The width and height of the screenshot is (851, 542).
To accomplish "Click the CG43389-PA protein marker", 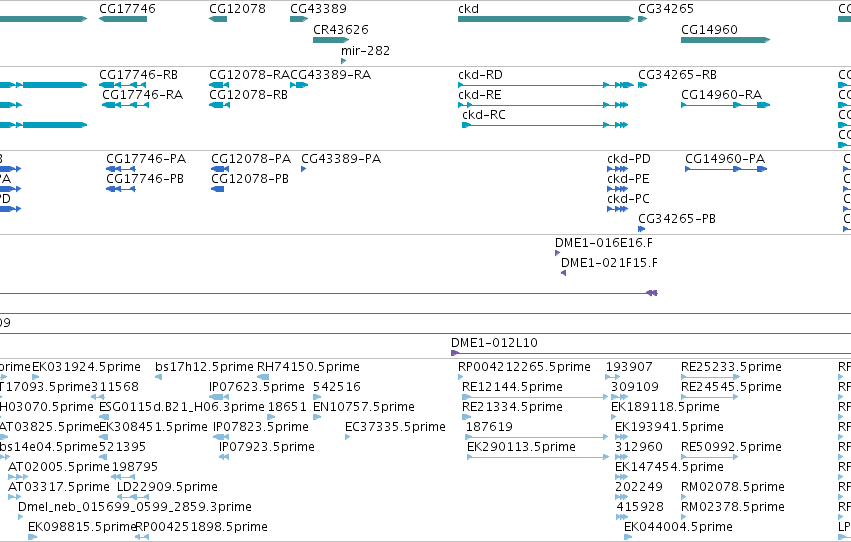I will pos(303,169).
